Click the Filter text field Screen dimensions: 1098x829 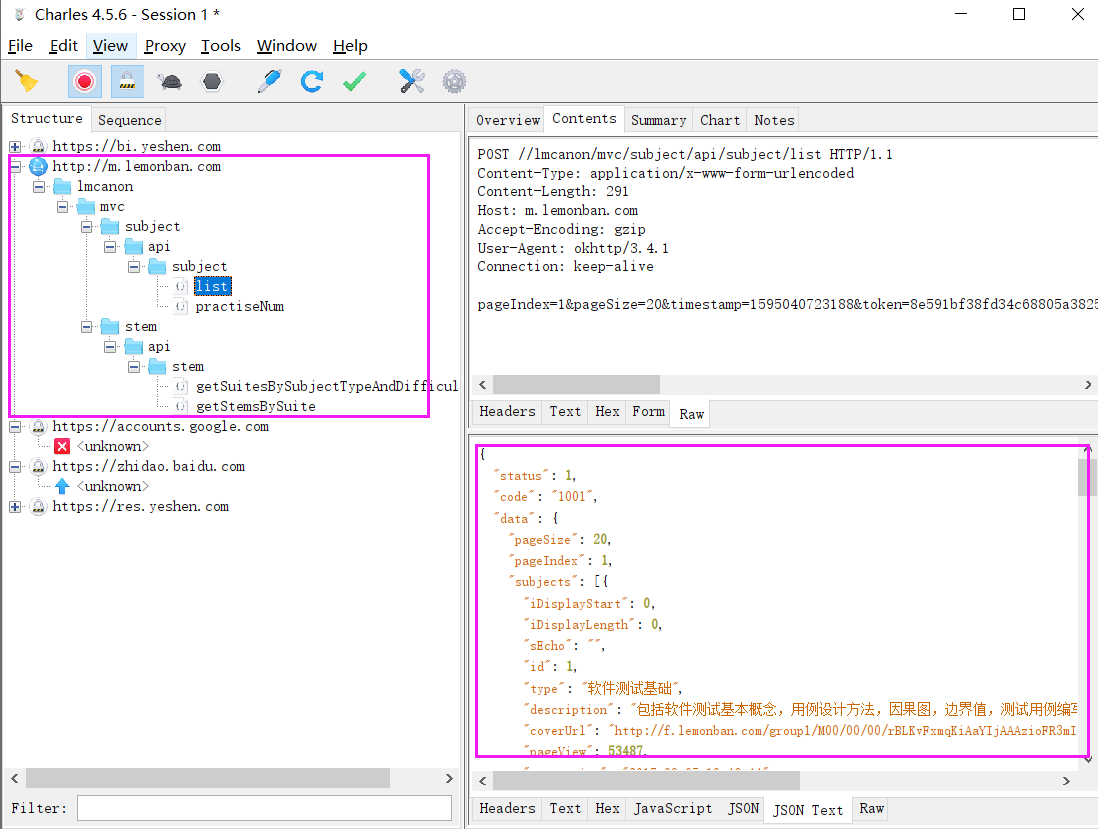pos(264,808)
